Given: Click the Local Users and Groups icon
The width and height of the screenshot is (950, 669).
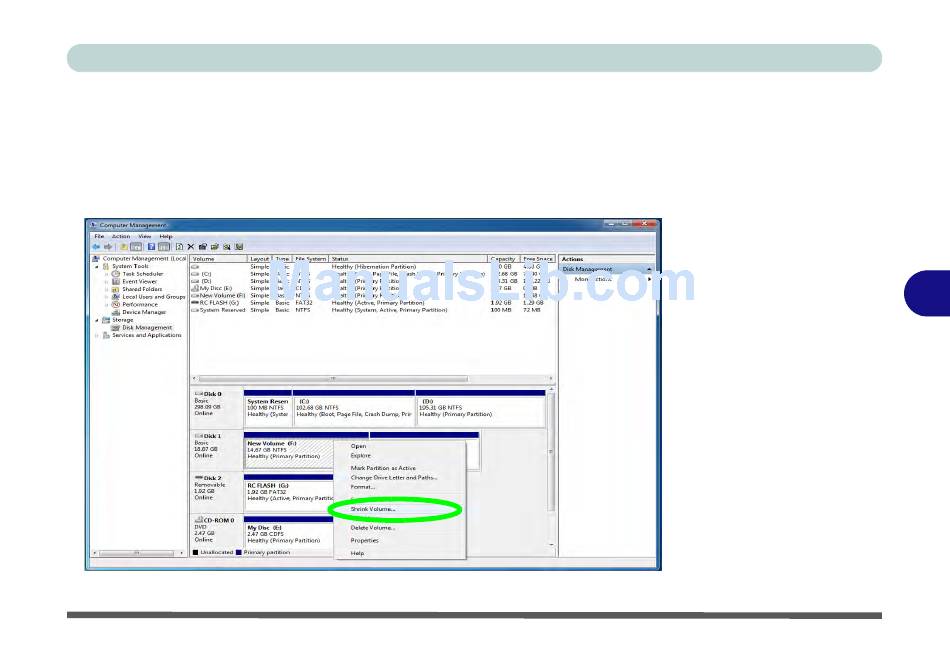Looking at the screenshot, I should click(x=116, y=297).
